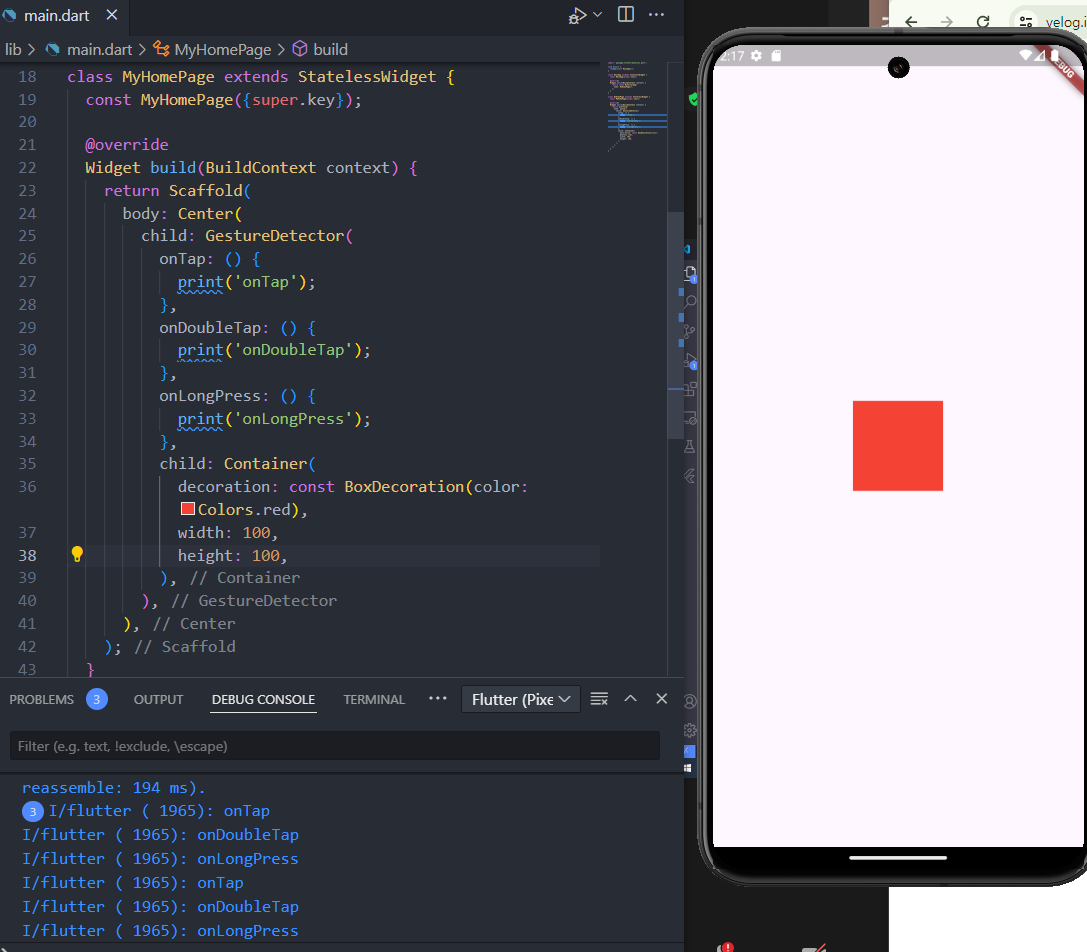Viewport: 1087px width, 952px height.
Task: Click the browser back arrow
Action: (911, 21)
